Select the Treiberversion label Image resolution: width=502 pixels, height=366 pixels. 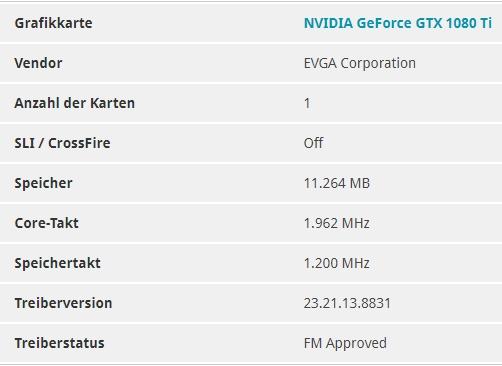pyautogui.click(x=63, y=303)
